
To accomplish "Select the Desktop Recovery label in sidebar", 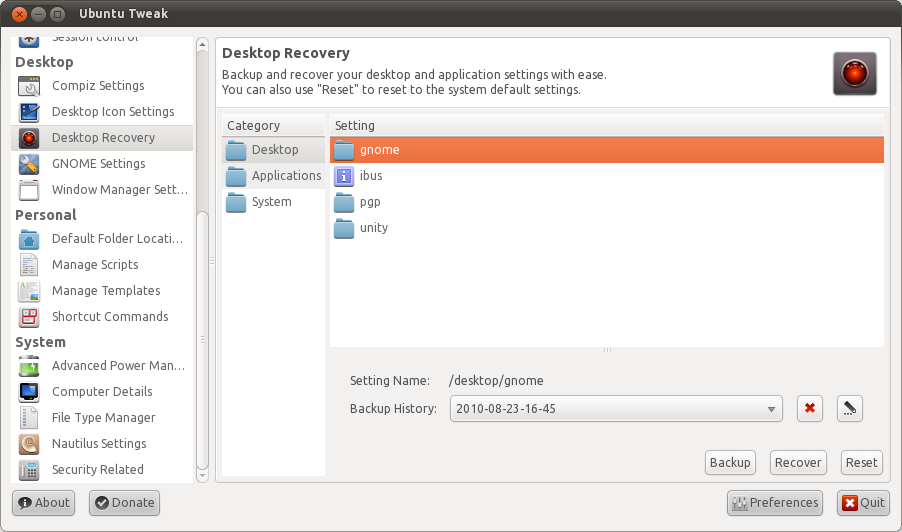I will point(104,137).
